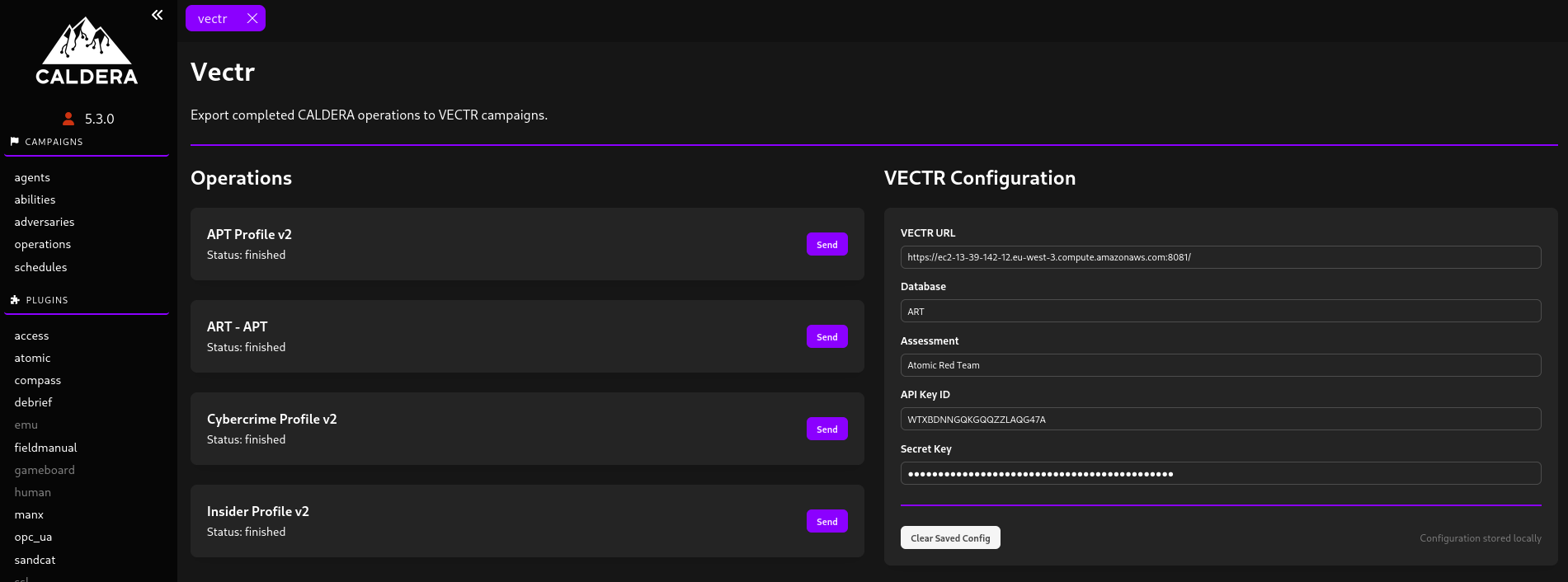Open the opc_ua plugin

click(x=33, y=537)
